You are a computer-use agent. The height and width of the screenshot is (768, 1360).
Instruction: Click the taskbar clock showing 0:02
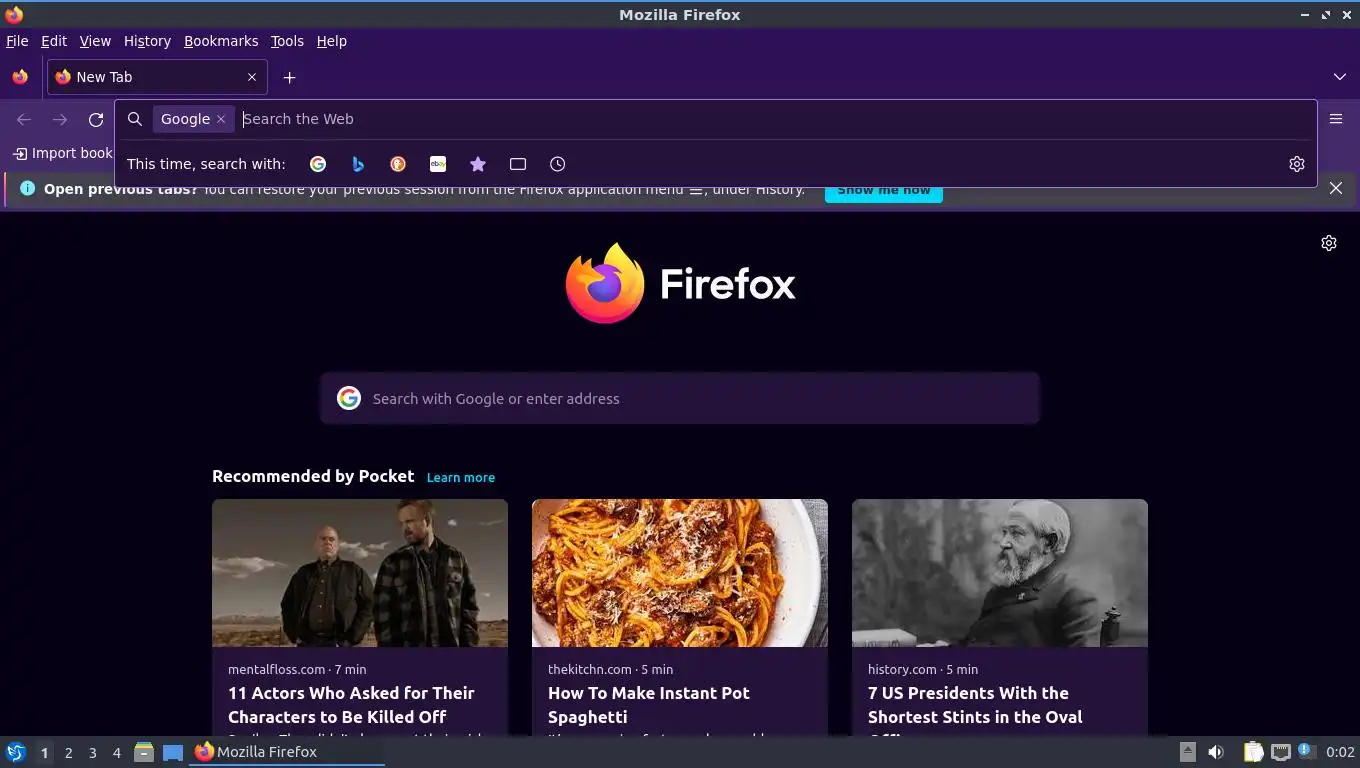(1340, 752)
